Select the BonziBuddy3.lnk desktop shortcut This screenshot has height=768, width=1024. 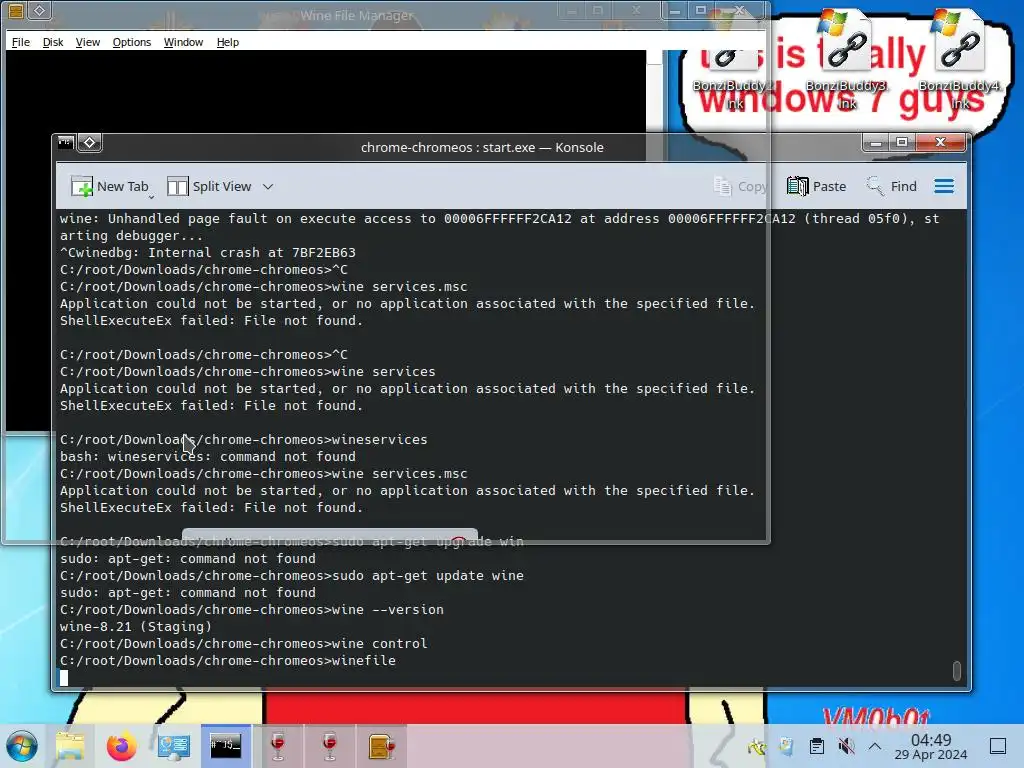(x=846, y=60)
